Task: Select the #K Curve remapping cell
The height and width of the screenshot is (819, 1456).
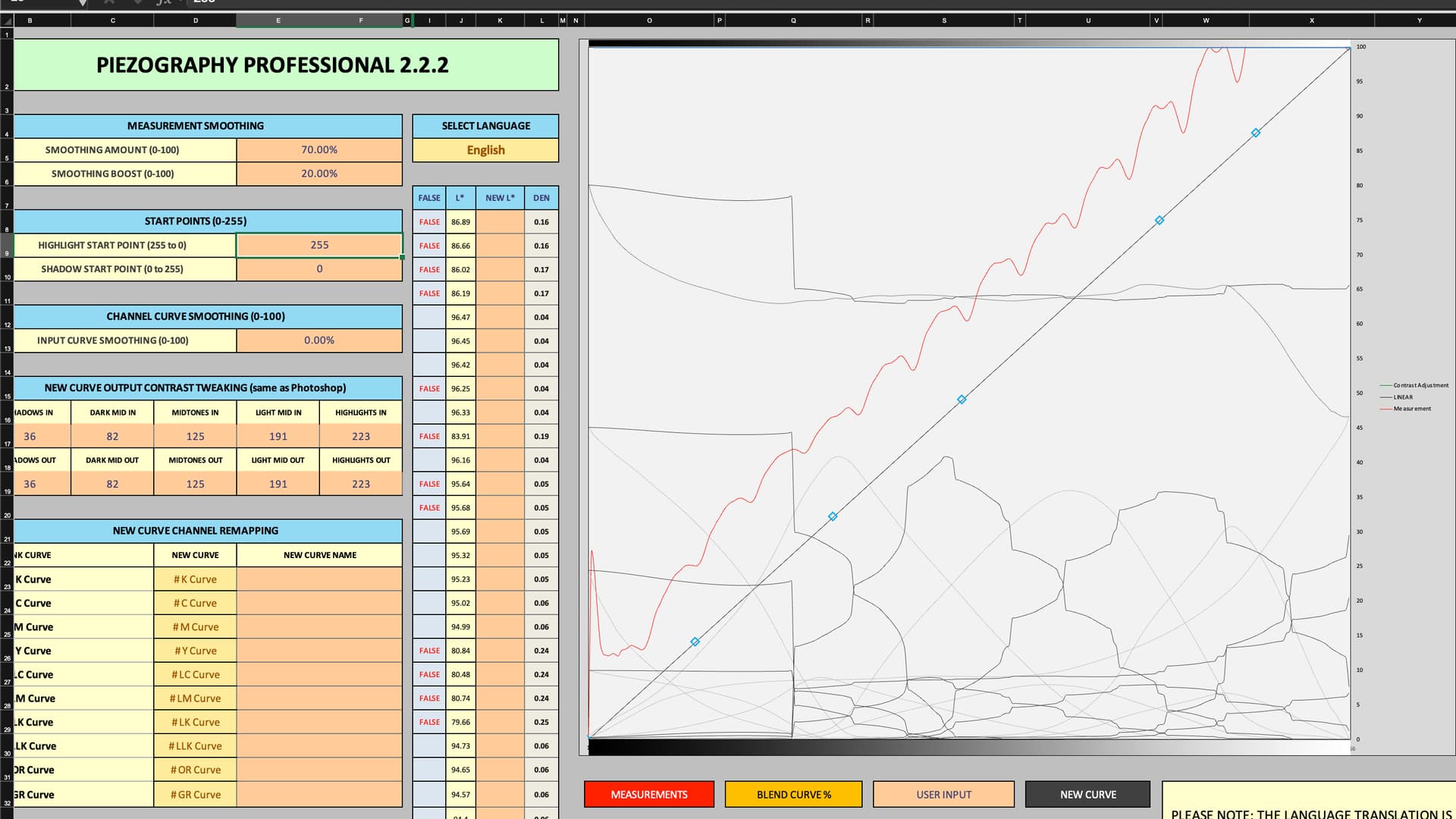Action: [x=195, y=579]
